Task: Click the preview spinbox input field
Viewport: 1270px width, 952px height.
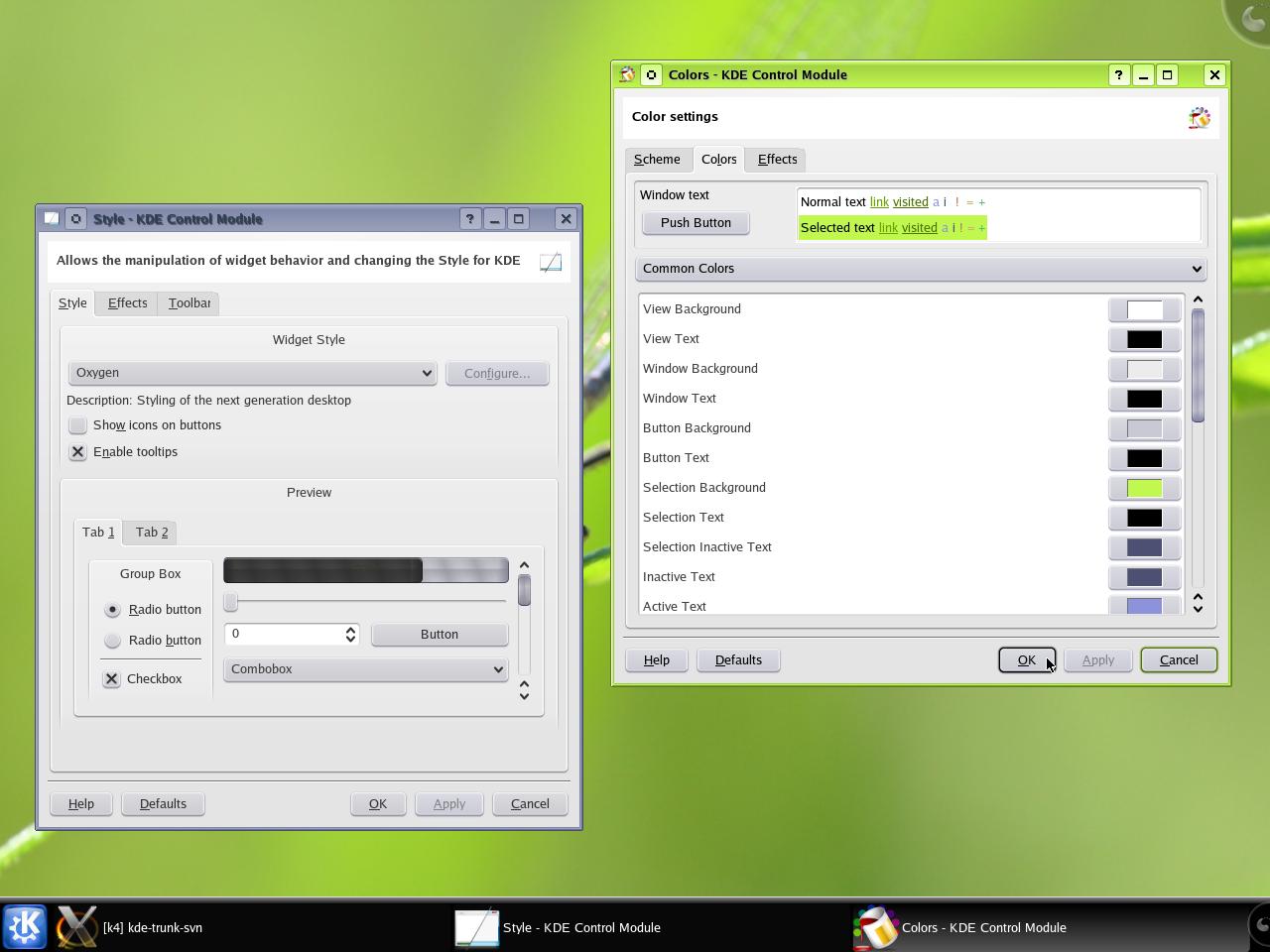Action: pos(284,635)
